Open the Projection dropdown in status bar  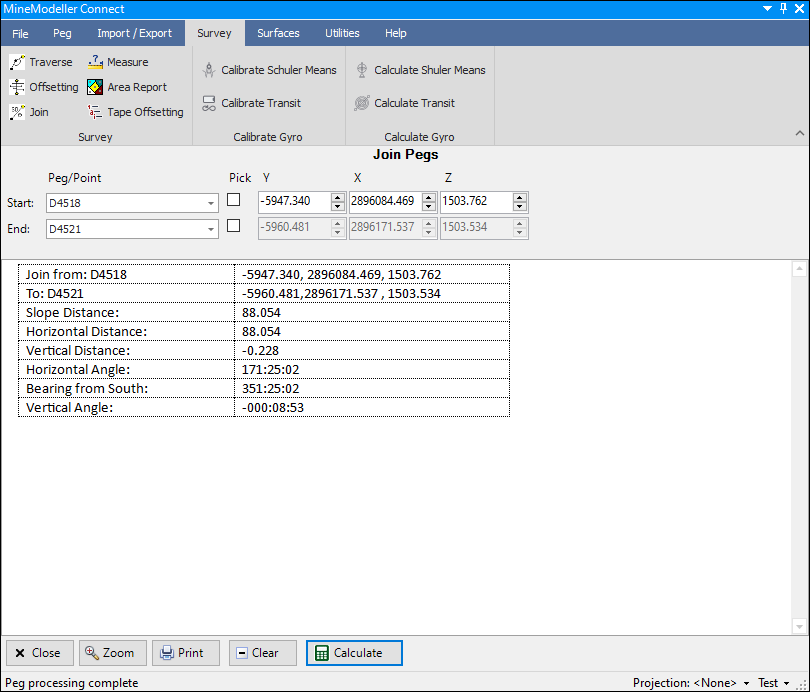tap(746, 683)
